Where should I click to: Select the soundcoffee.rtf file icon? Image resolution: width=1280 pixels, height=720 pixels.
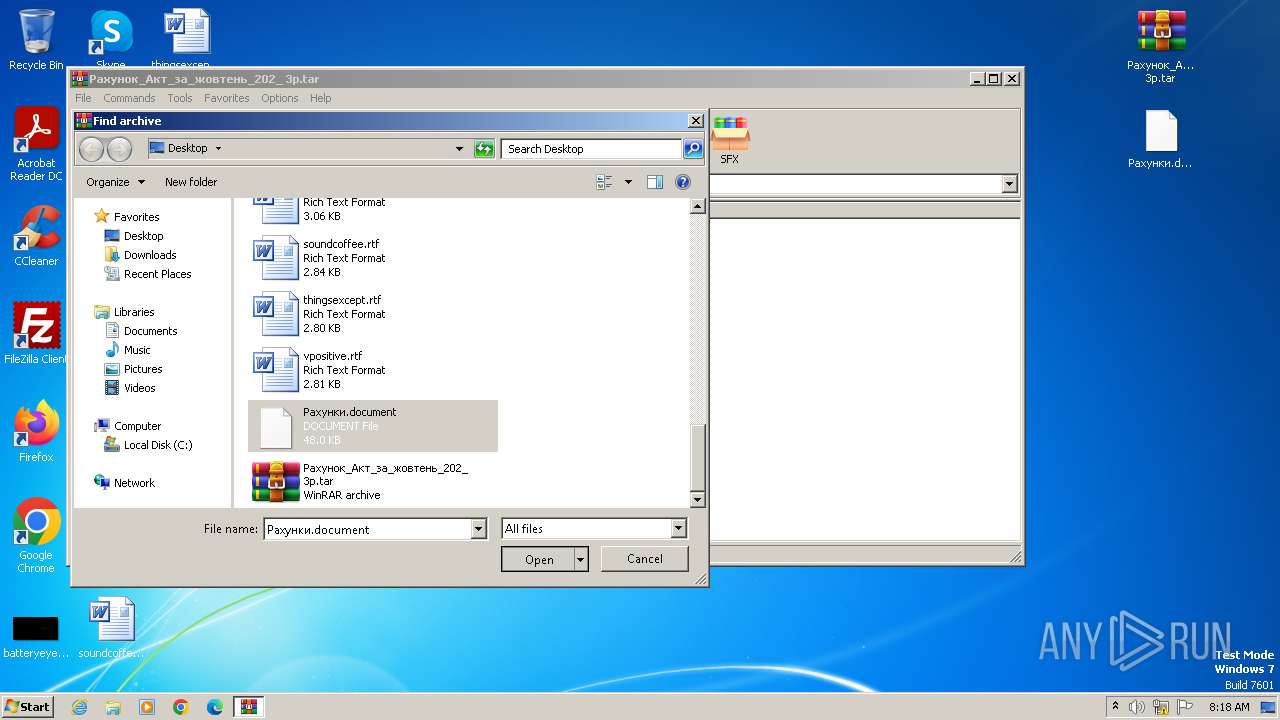point(276,258)
